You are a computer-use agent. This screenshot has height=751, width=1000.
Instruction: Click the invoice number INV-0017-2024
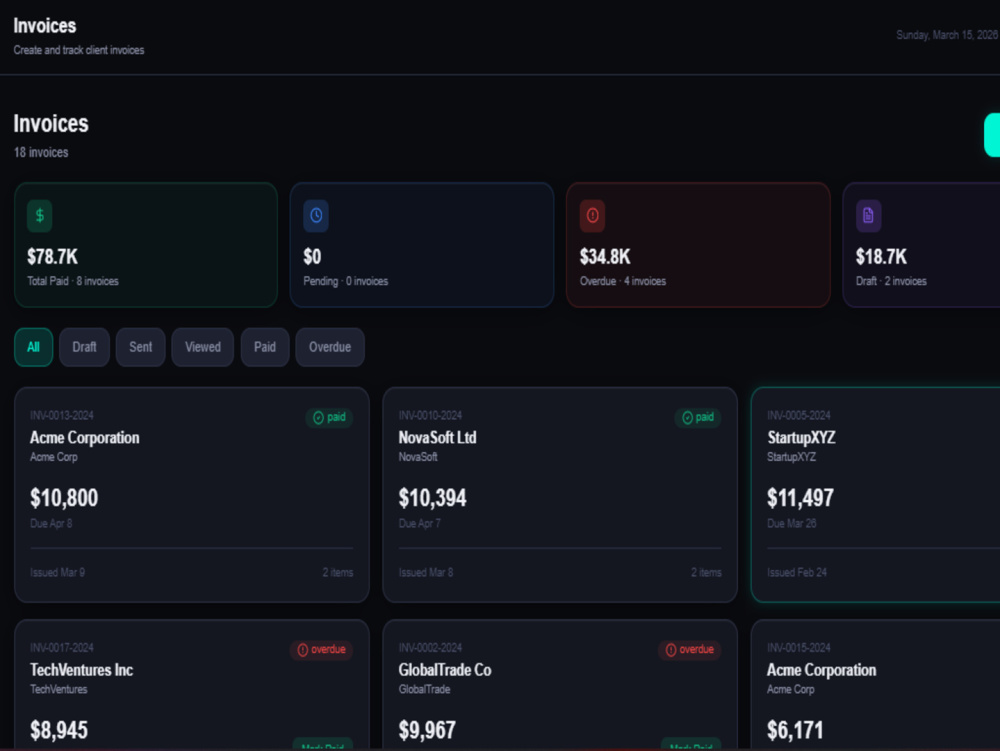point(62,648)
